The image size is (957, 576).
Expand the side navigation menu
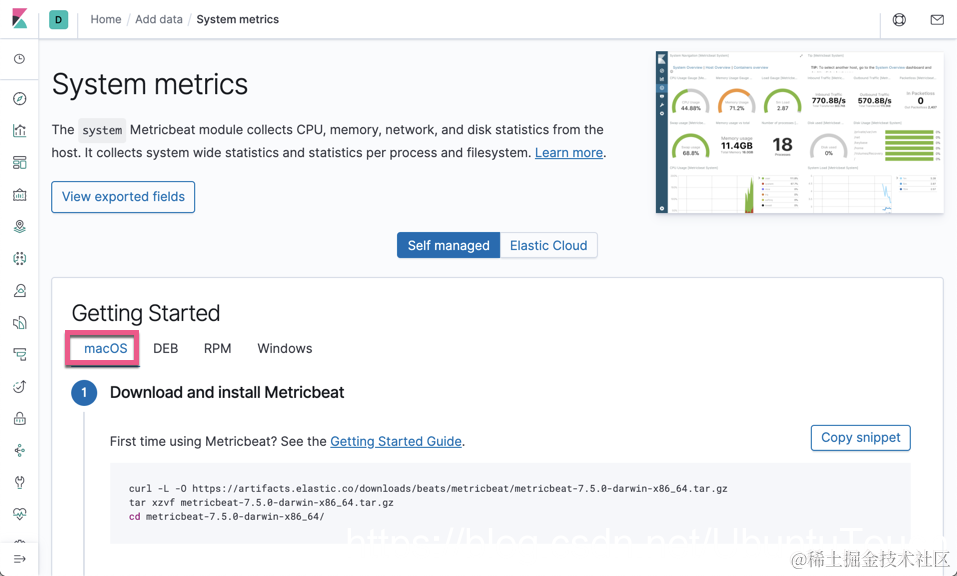20,559
